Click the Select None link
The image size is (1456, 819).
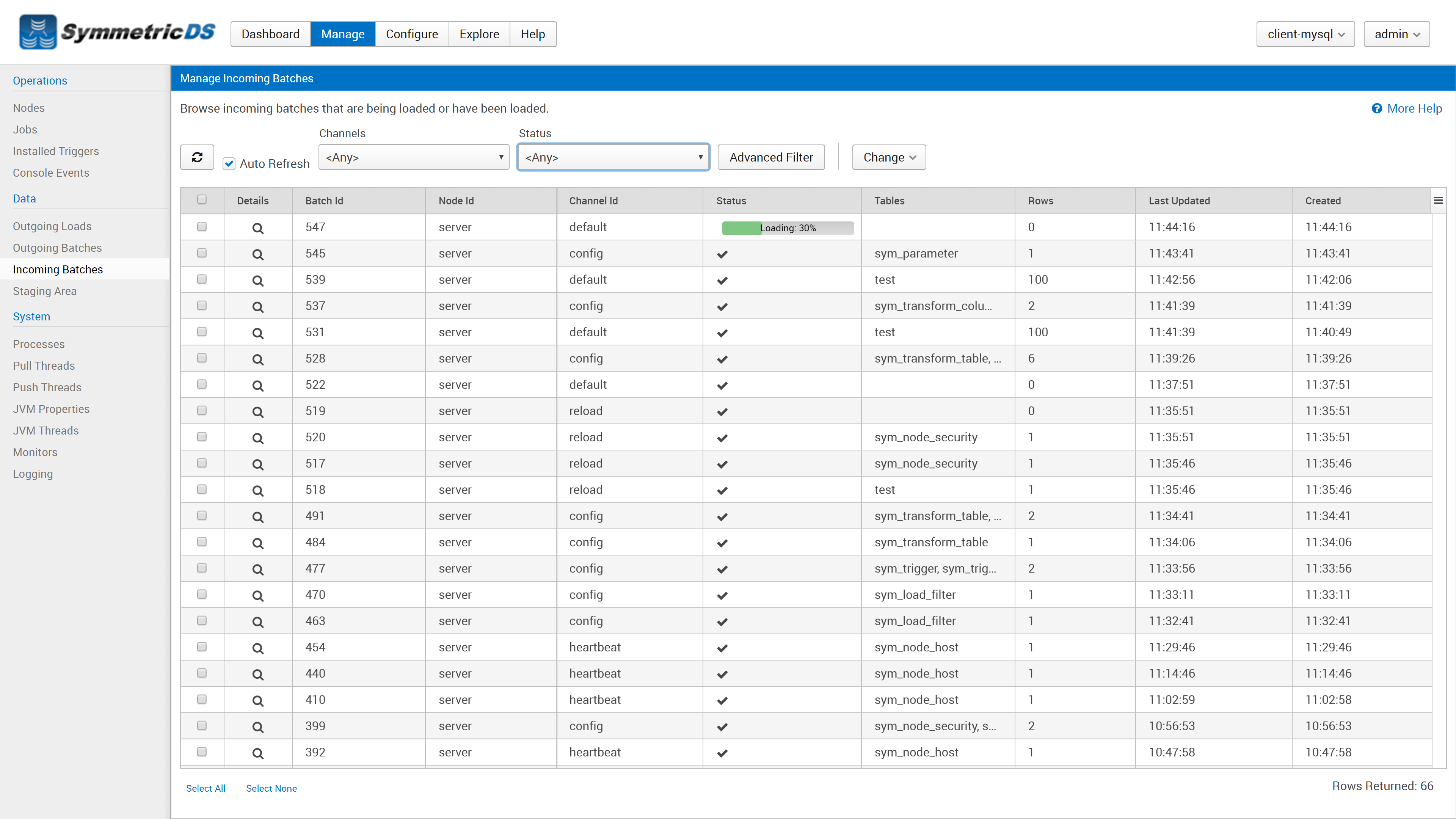271,789
